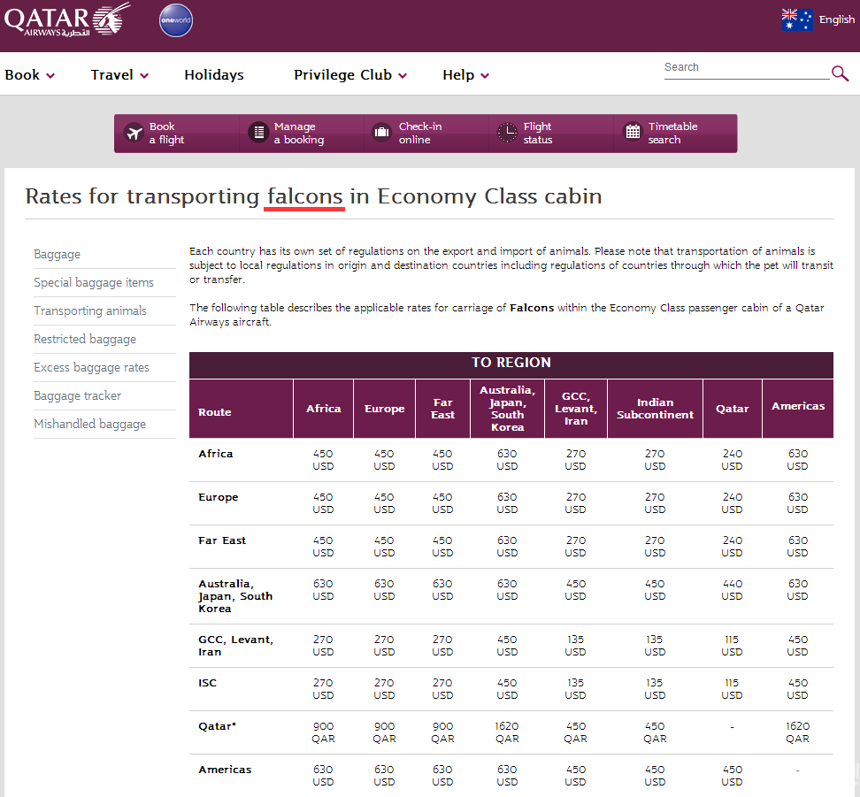Click the Africa row label
Viewport: 860px width, 797px height.
[x=216, y=454]
